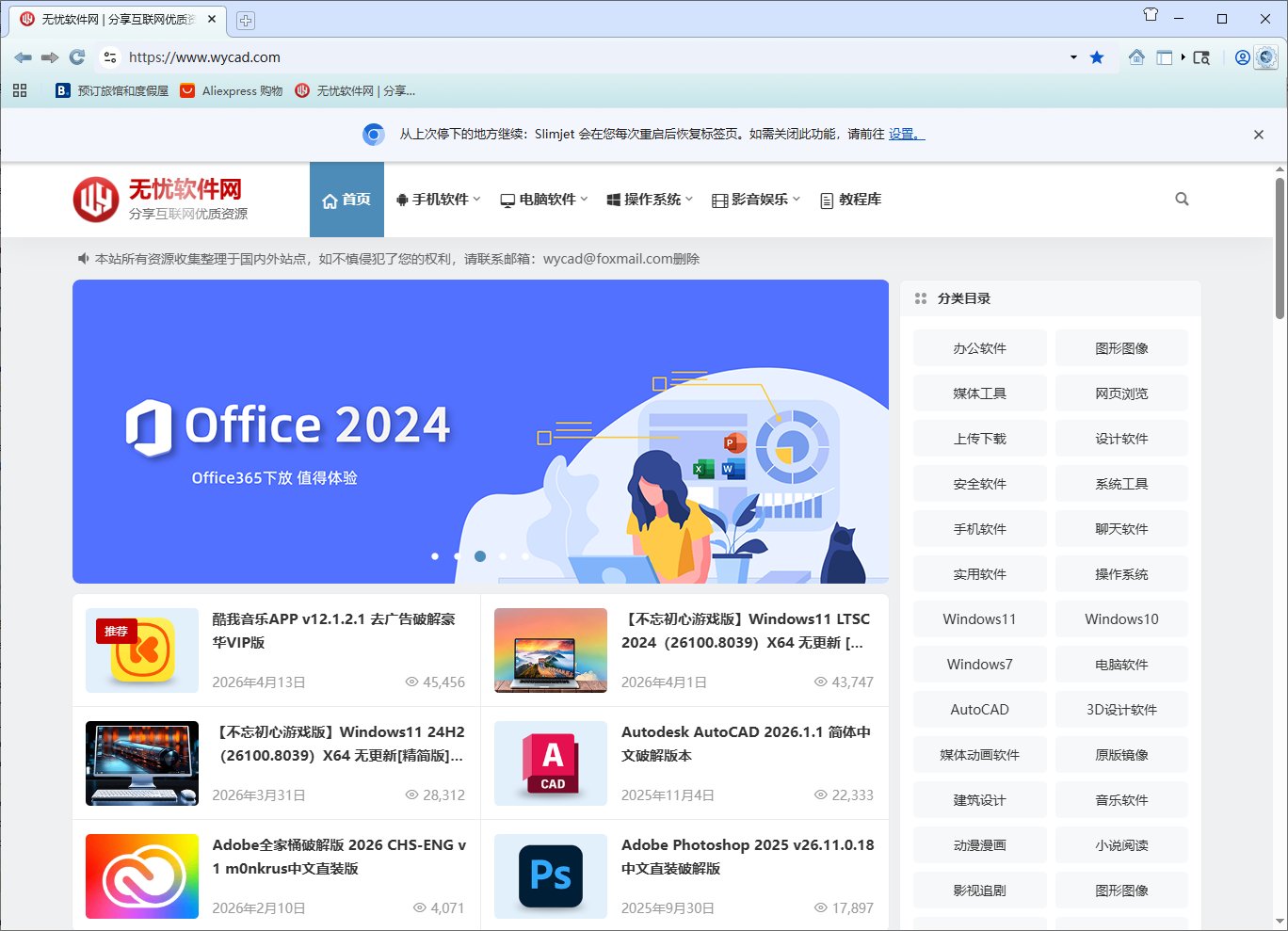
Task: Open the bookmarks grid icon on the left
Action: point(19,90)
